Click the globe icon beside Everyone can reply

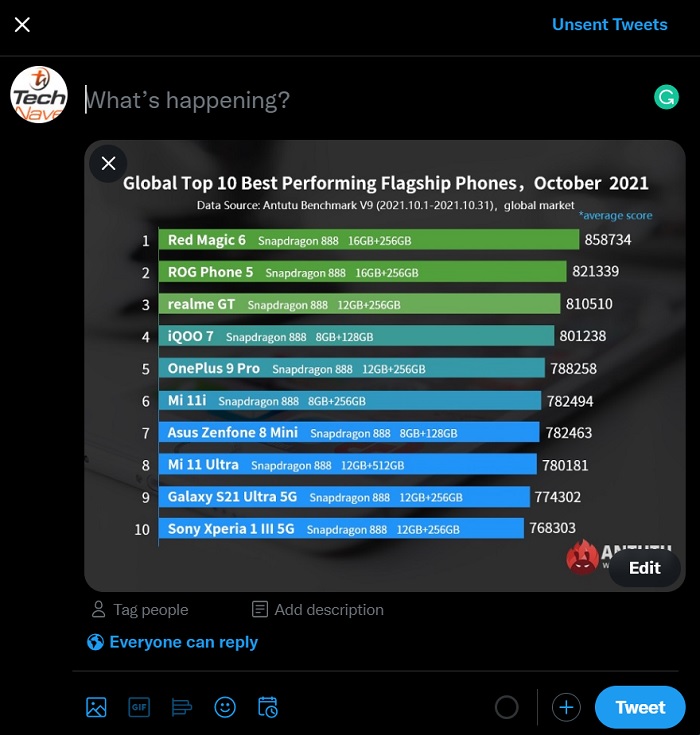coord(95,642)
